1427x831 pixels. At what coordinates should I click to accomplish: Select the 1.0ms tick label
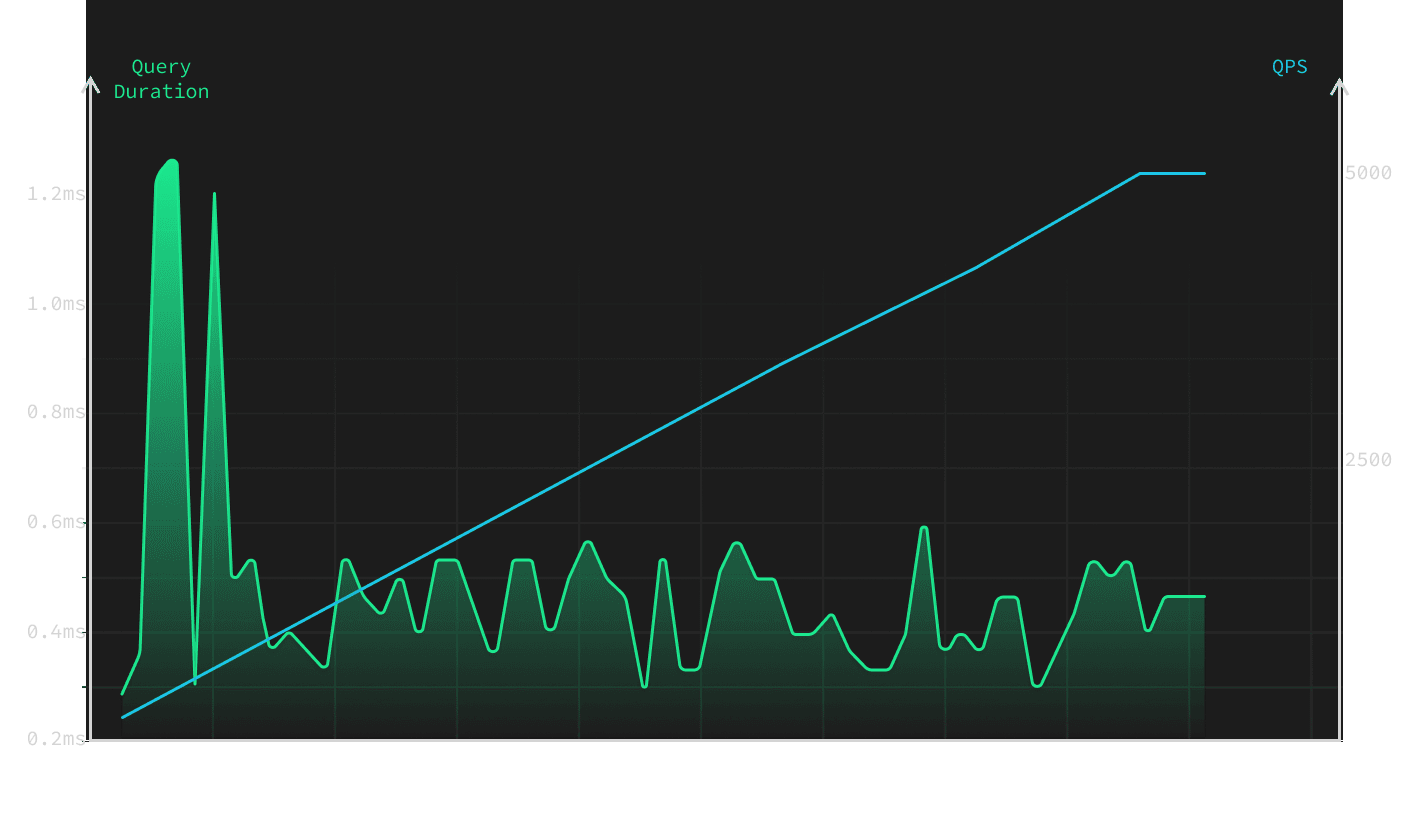(56, 303)
